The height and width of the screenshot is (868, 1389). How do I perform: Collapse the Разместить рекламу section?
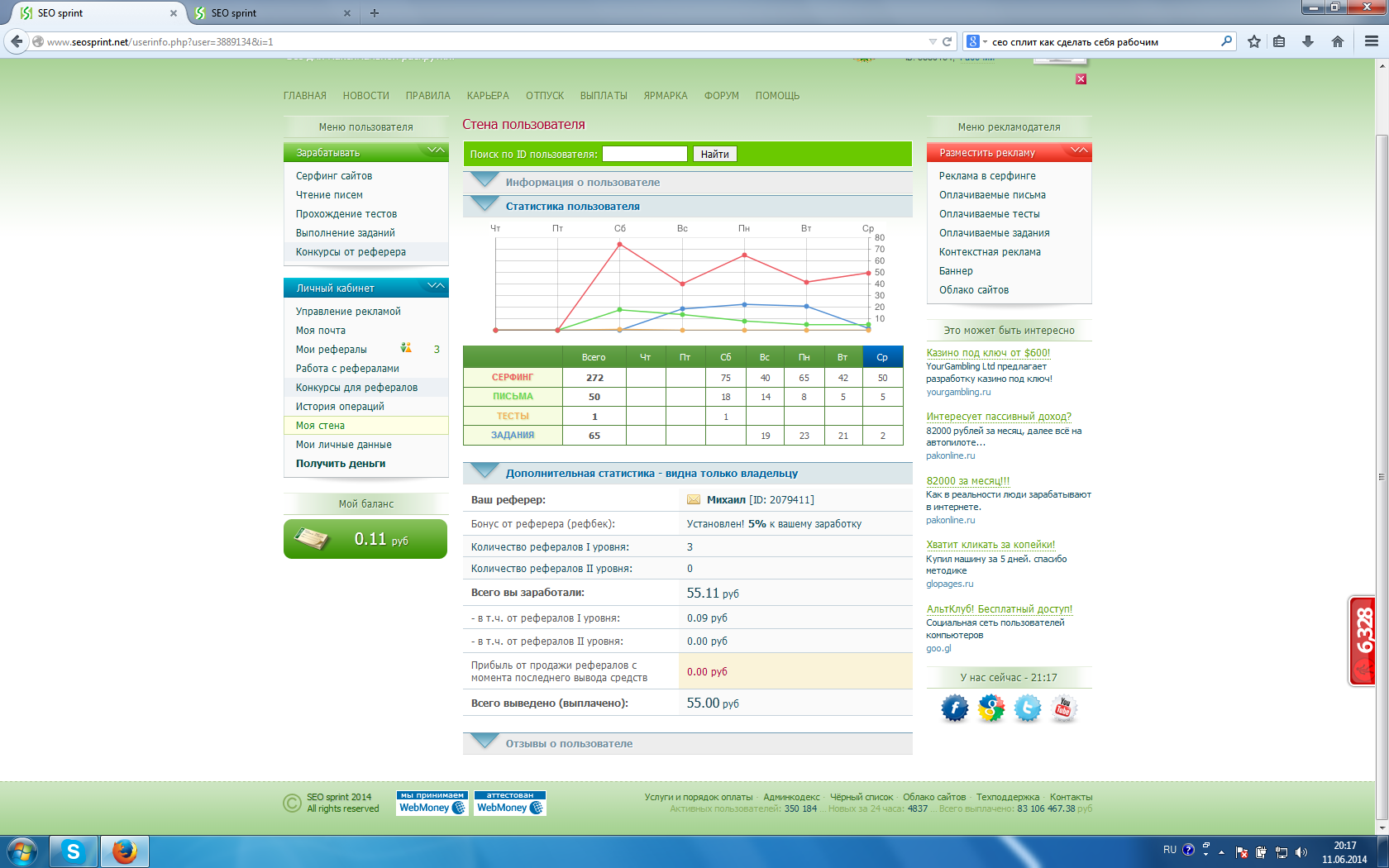(x=1079, y=151)
